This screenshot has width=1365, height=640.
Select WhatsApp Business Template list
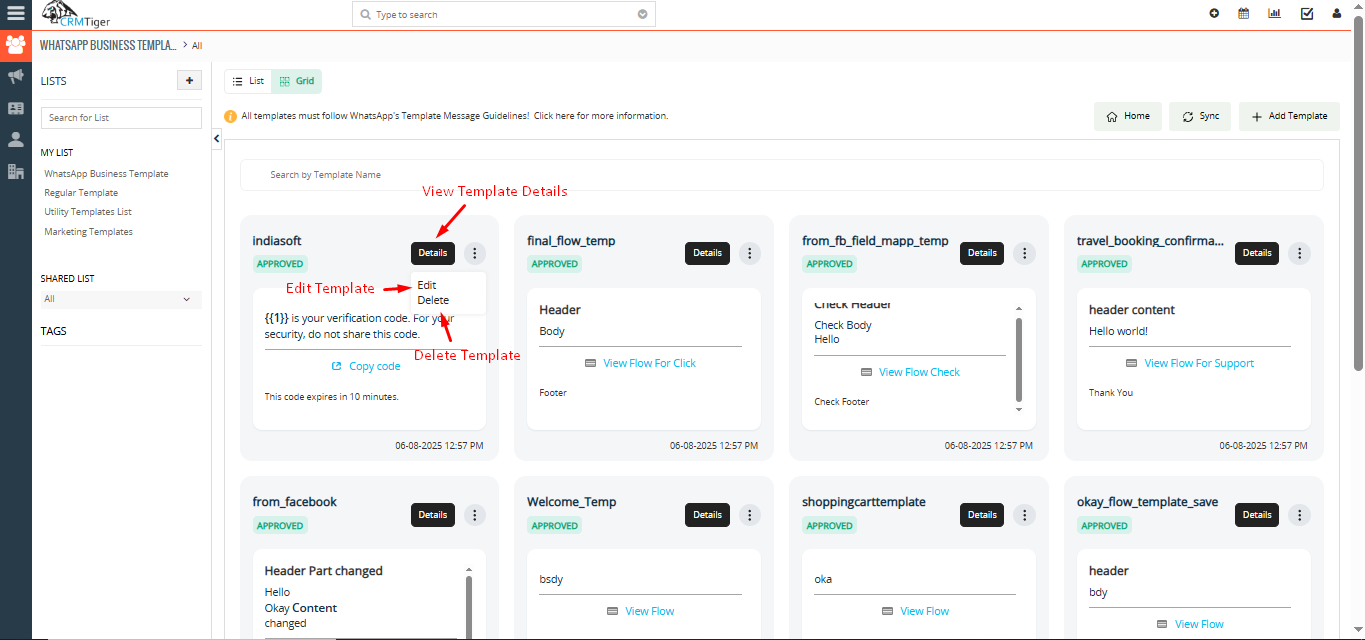106,174
